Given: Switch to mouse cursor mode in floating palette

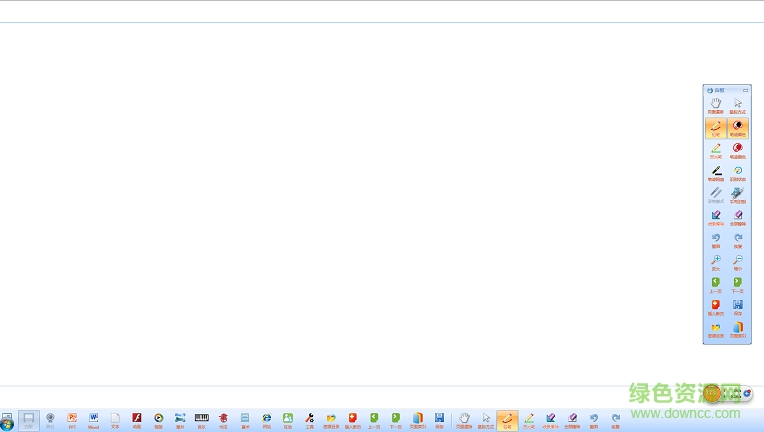Looking at the screenshot, I should click(x=738, y=106).
